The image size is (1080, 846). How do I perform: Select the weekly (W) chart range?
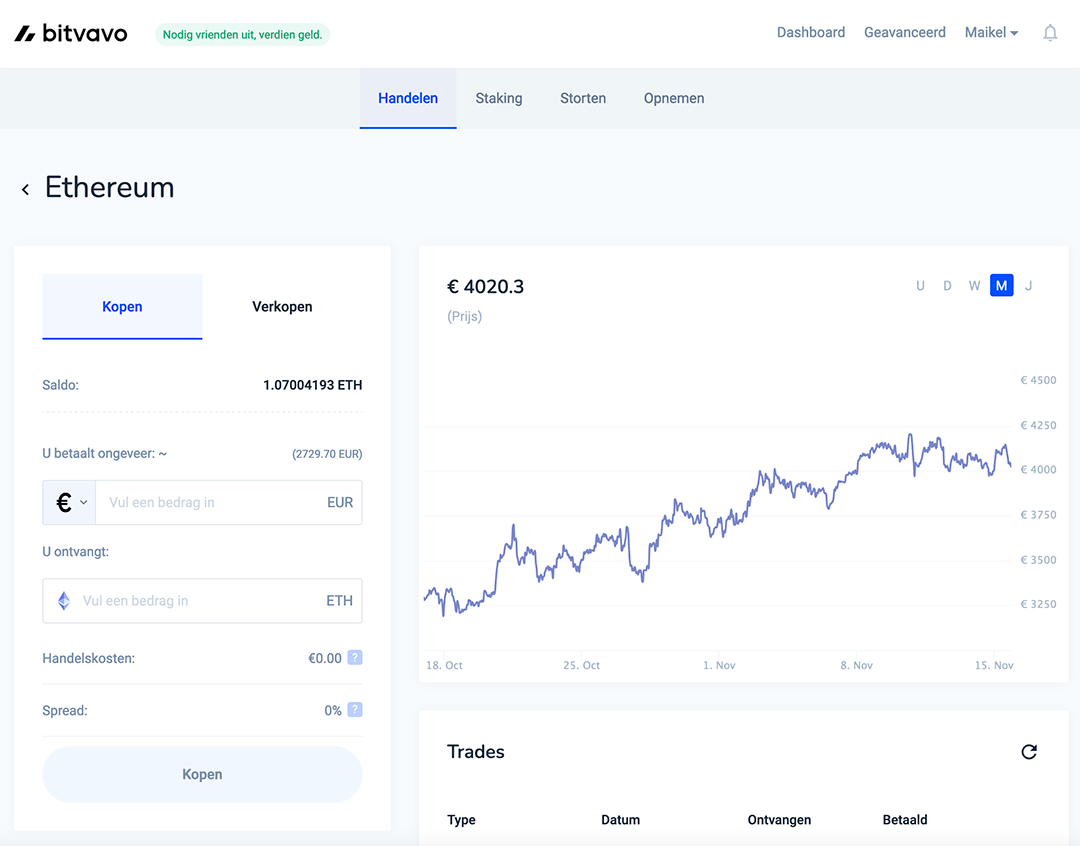(974, 286)
